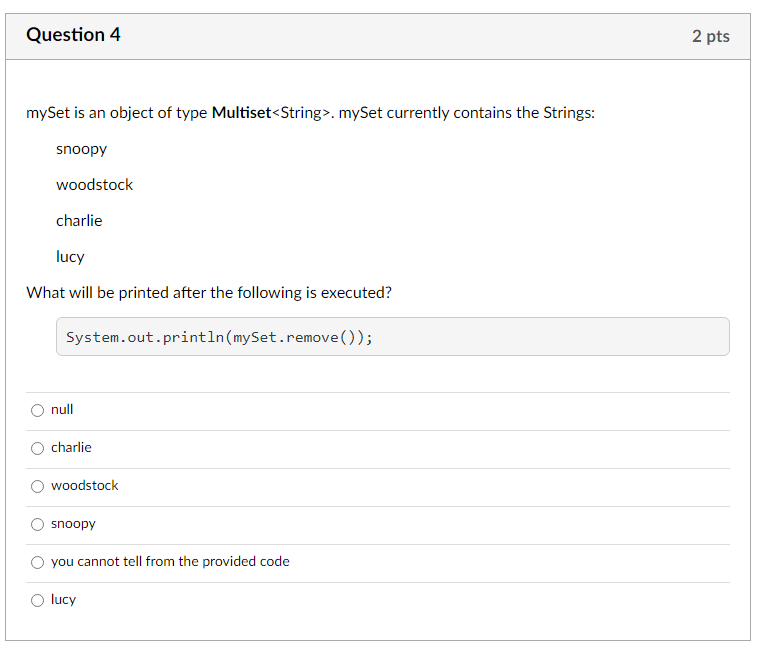The height and width of the screenshot is (654, 759).
Task: Click the "lucy" answer option label text
Action: click(x=63, y=600)
